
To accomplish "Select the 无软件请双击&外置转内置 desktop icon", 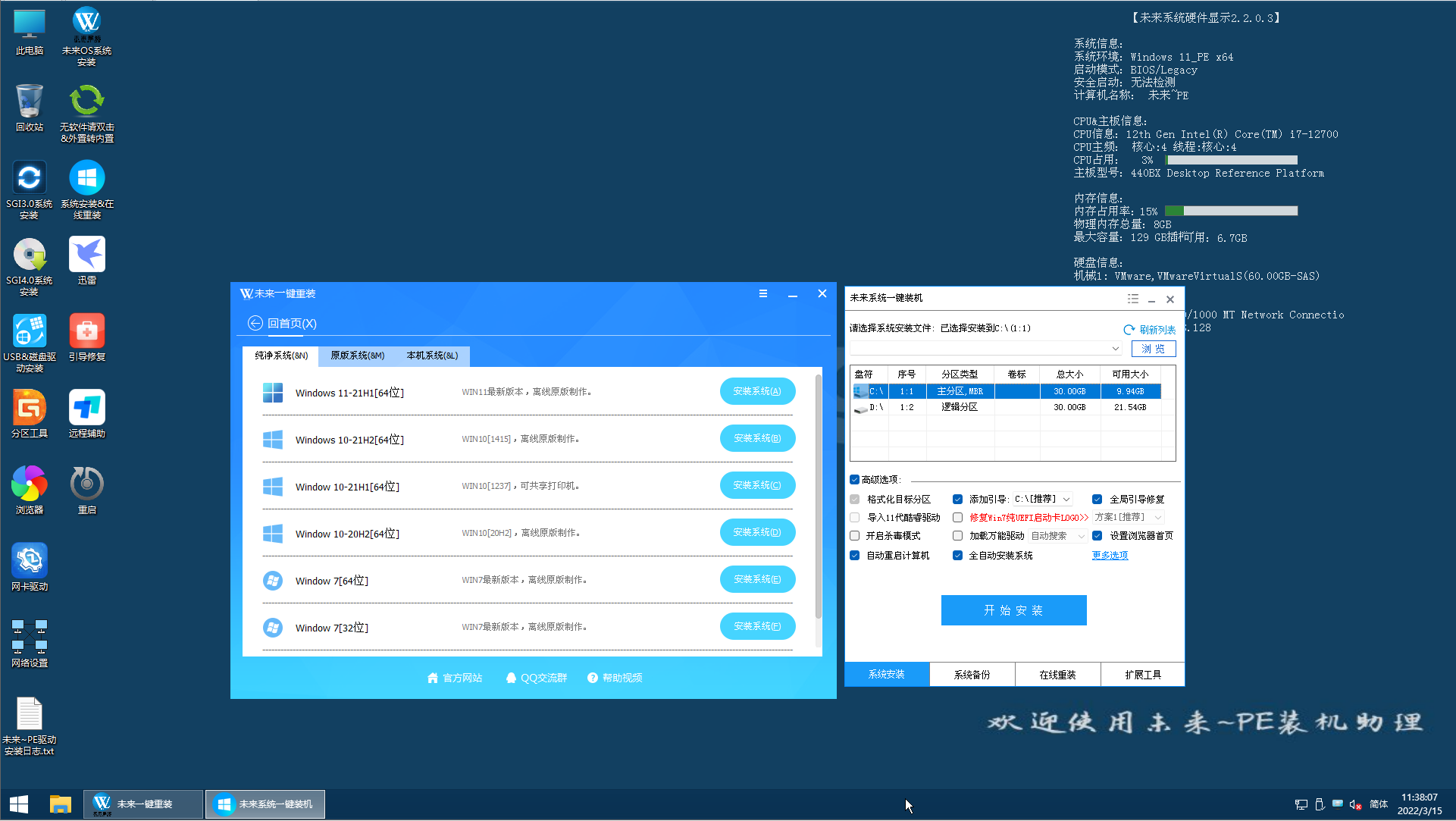I will 87,113.
